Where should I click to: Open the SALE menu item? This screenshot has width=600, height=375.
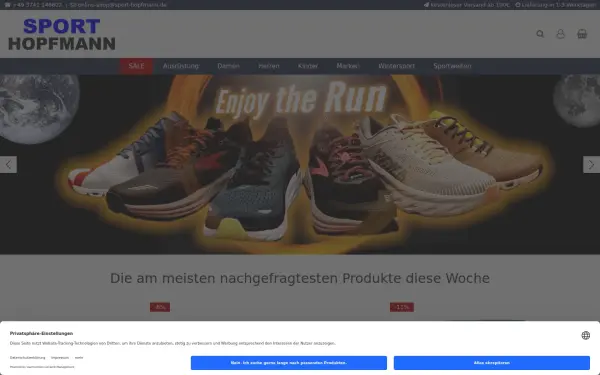[136, 66]
